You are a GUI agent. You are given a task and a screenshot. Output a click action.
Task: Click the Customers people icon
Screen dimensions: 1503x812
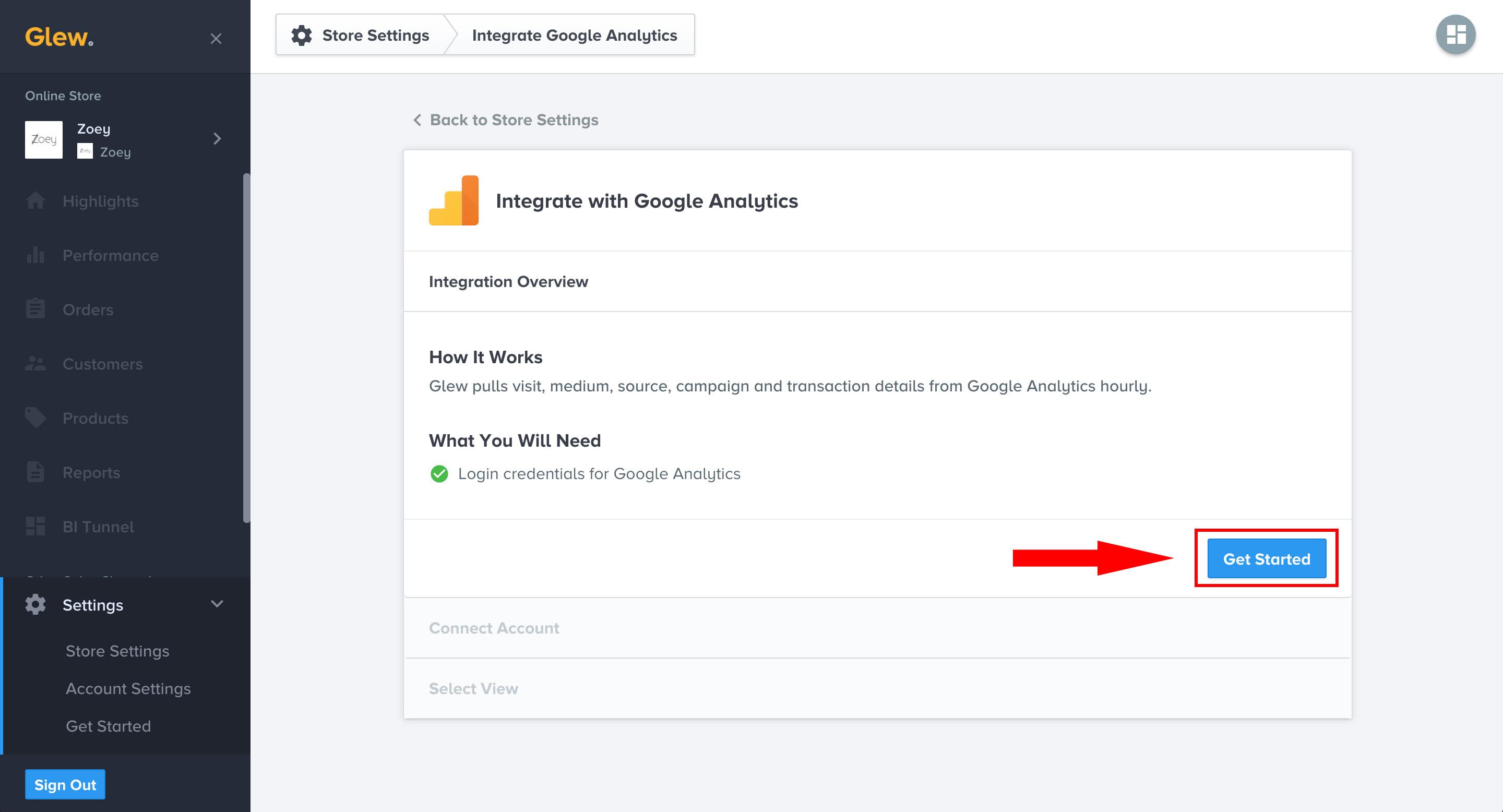point(35,363)
